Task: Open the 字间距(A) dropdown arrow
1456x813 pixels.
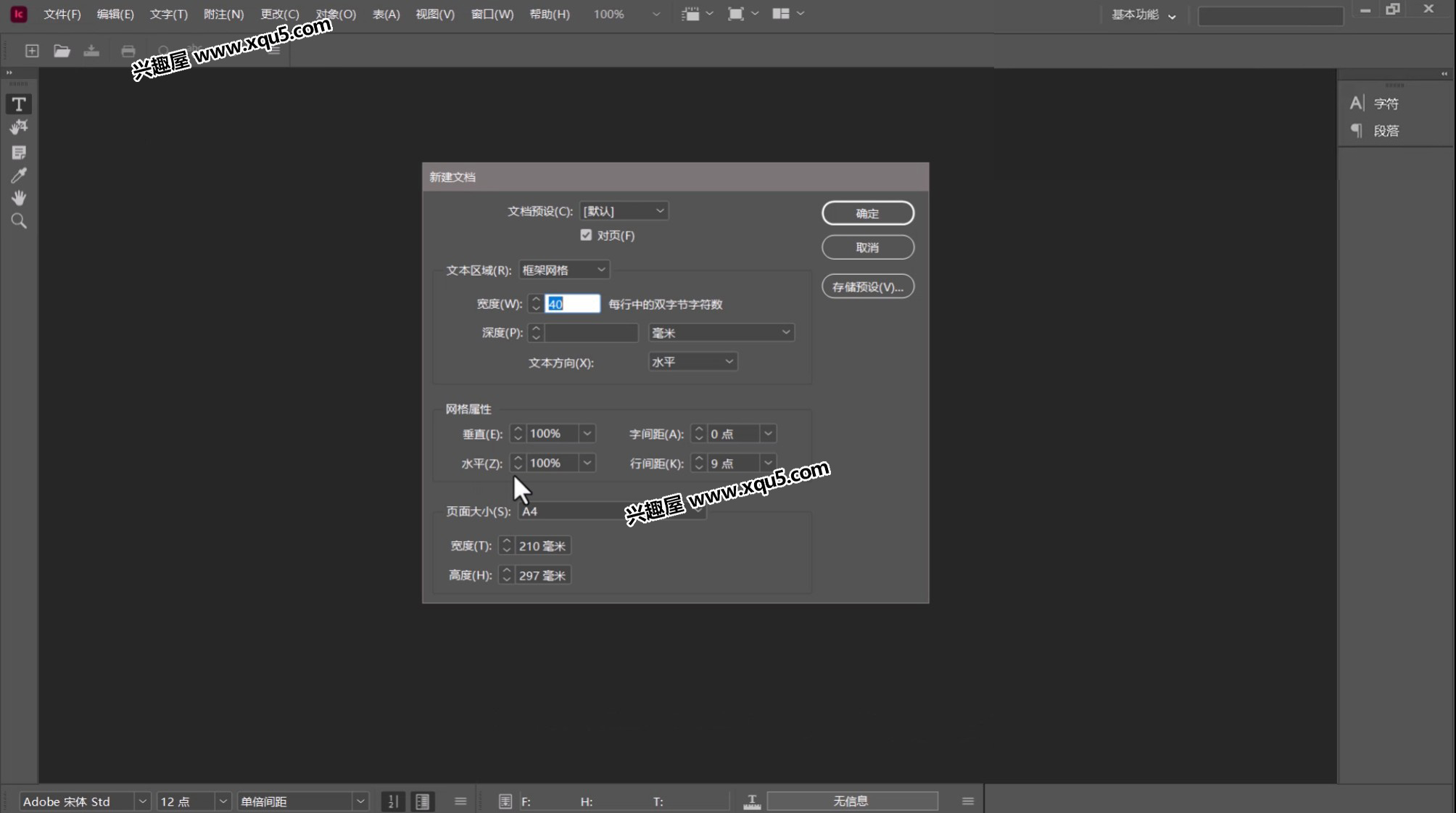Action: click(768, 434)
